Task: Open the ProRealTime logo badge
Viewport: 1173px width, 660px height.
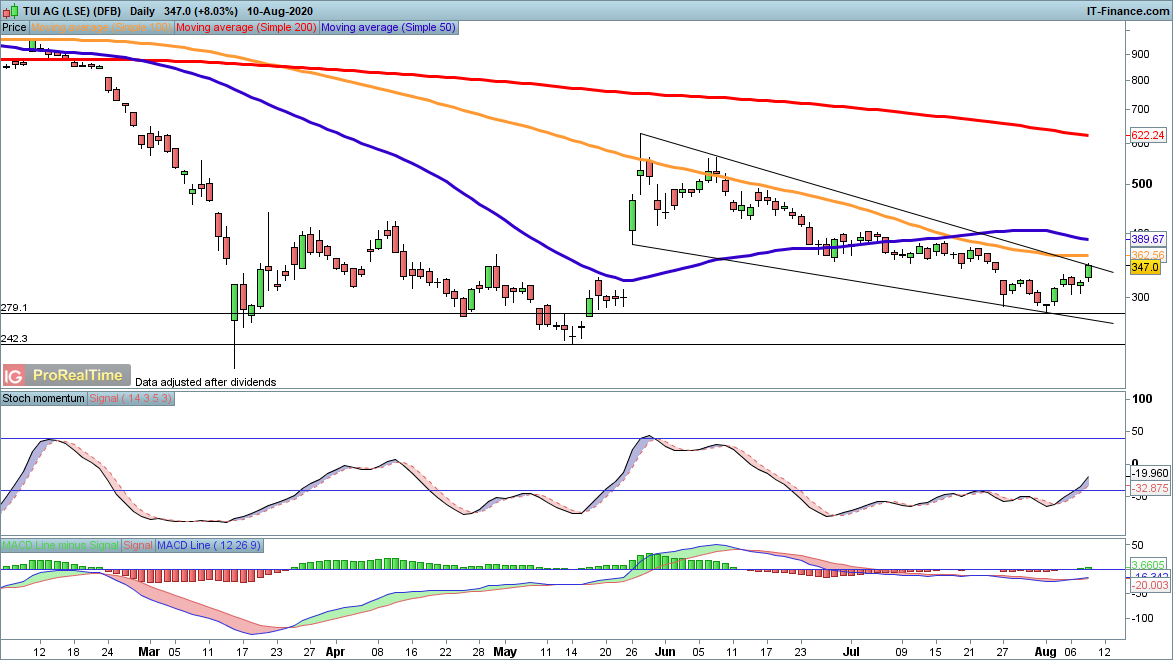Action: pos(78,376)
